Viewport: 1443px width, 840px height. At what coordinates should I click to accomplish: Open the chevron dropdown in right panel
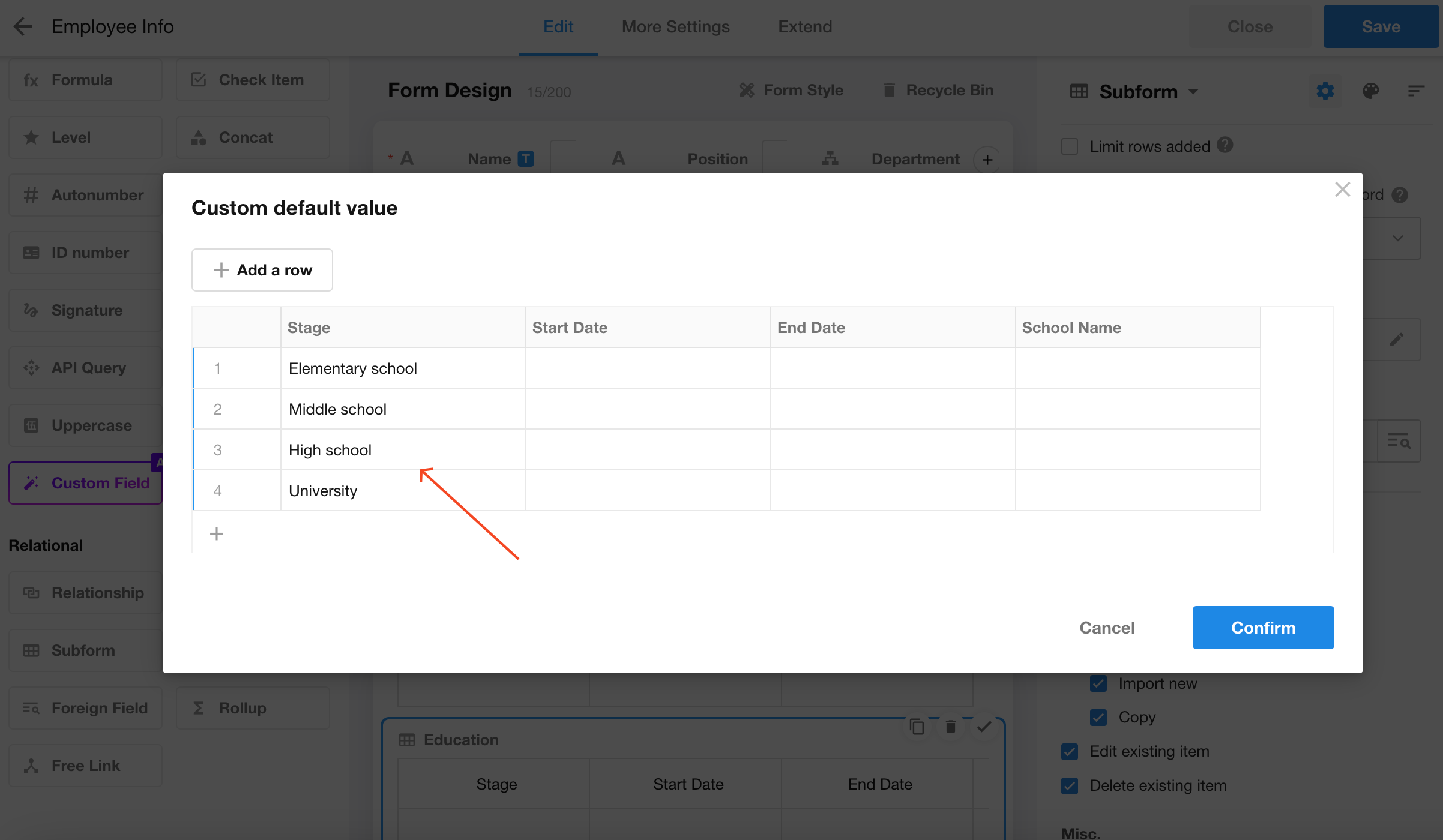click(1398, 238)
